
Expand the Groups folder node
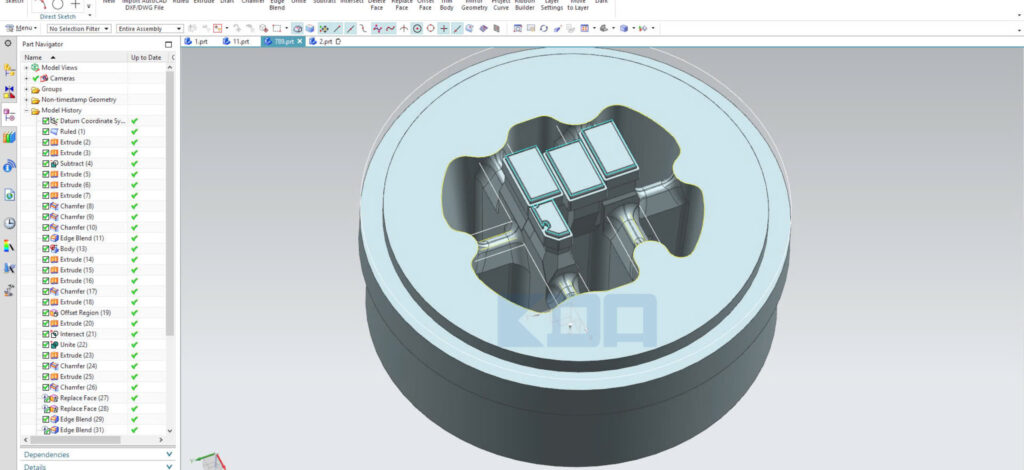coord(27,89)
